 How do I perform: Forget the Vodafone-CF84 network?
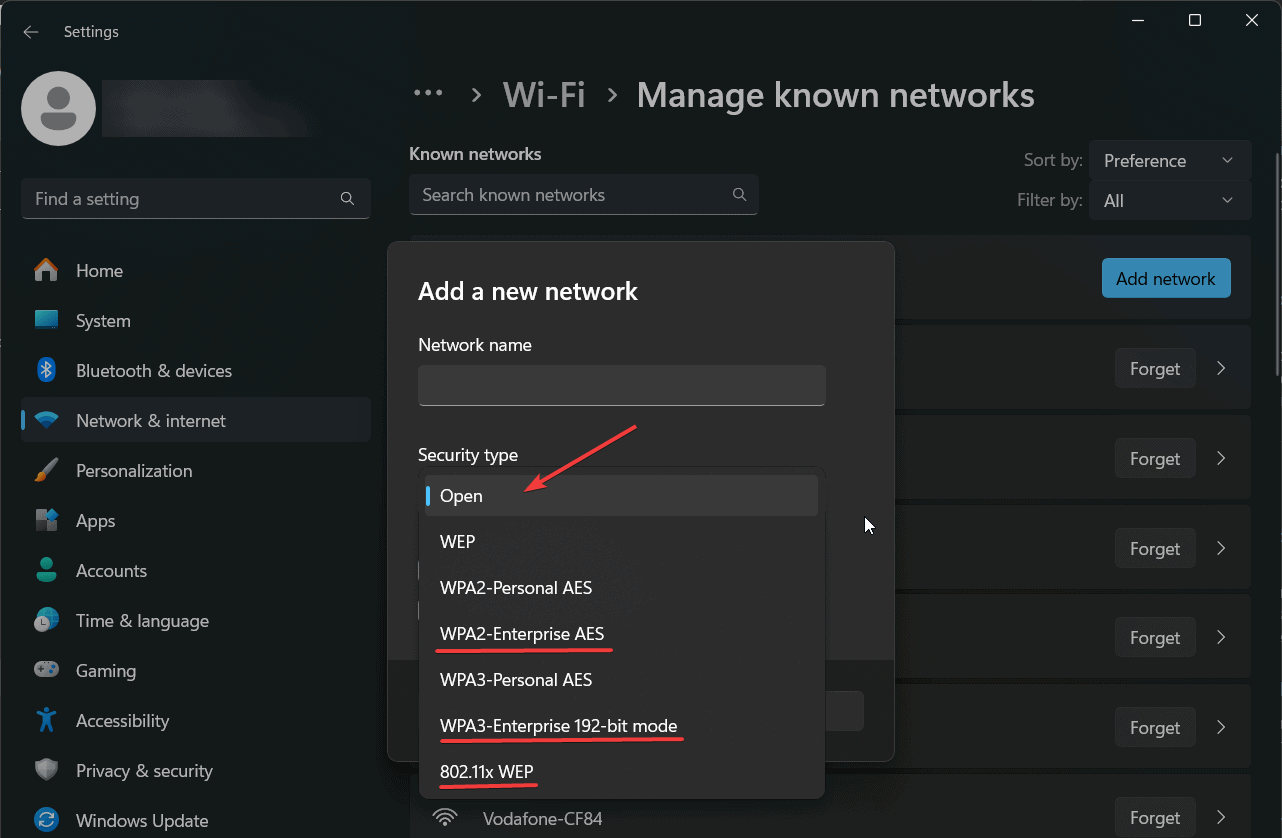click(x=1155, y=818)
